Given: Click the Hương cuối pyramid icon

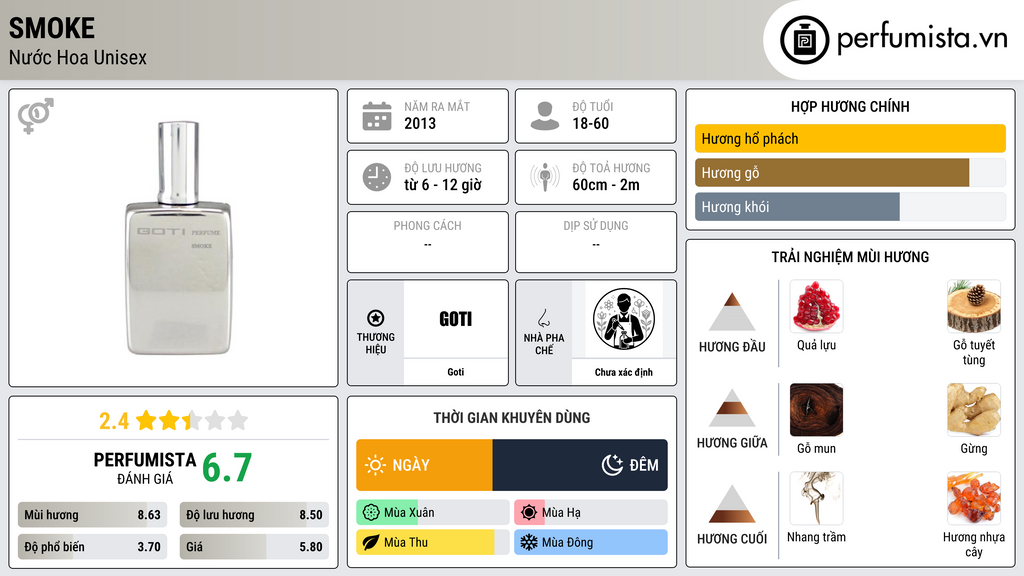Looking at the screenshot, I should pos(732,504).
